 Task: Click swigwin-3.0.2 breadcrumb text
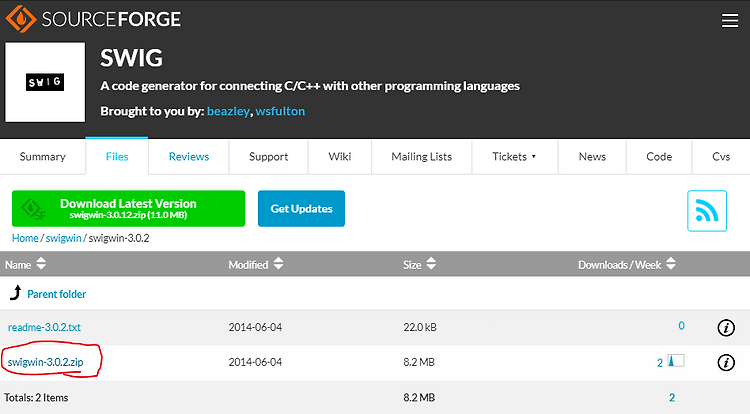(119, 238)
